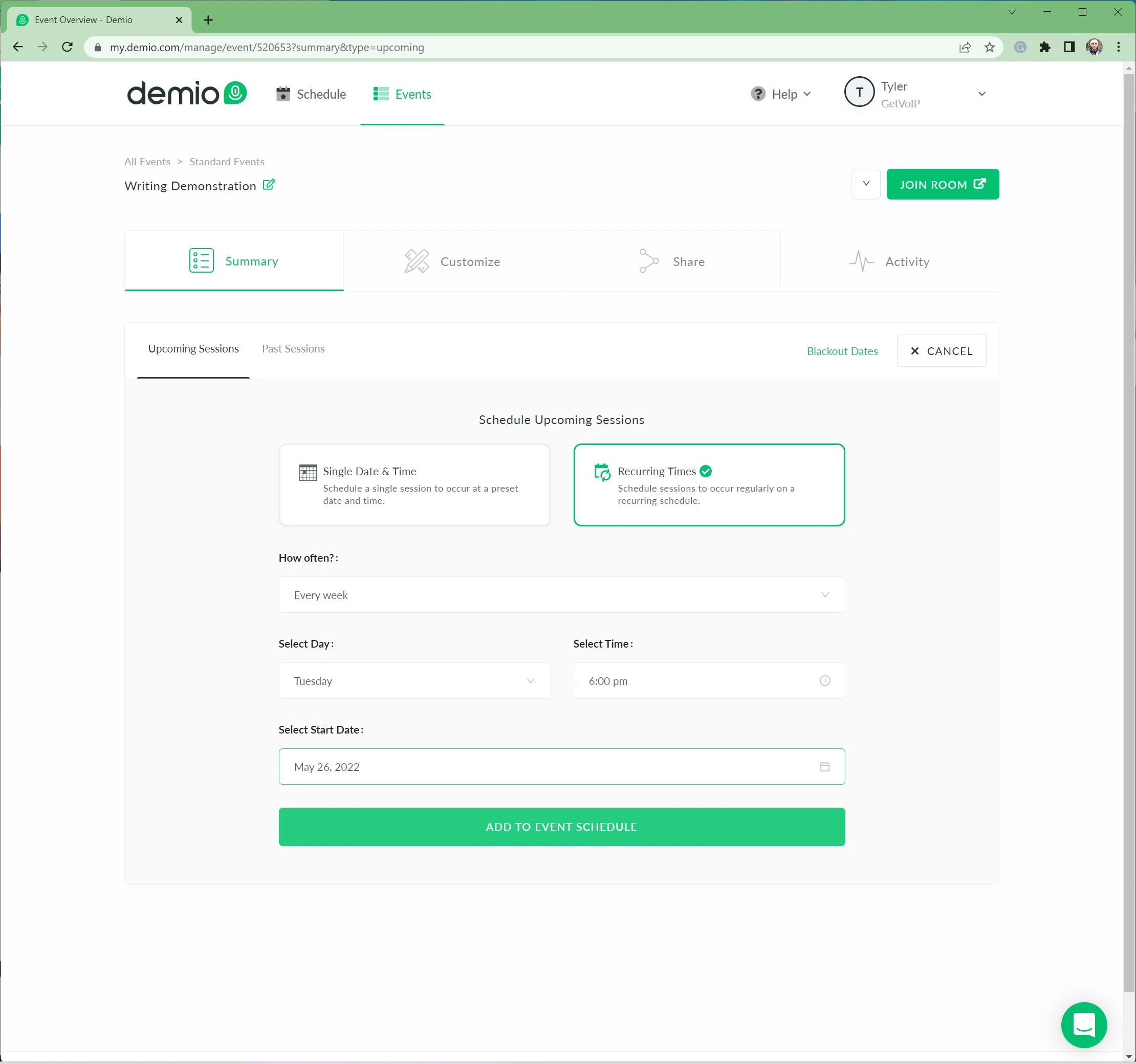Viewport: 1136px width, 1064px height.
Task: Toggle to view Past Sessions tab
Action: click(x=293, y=349)
